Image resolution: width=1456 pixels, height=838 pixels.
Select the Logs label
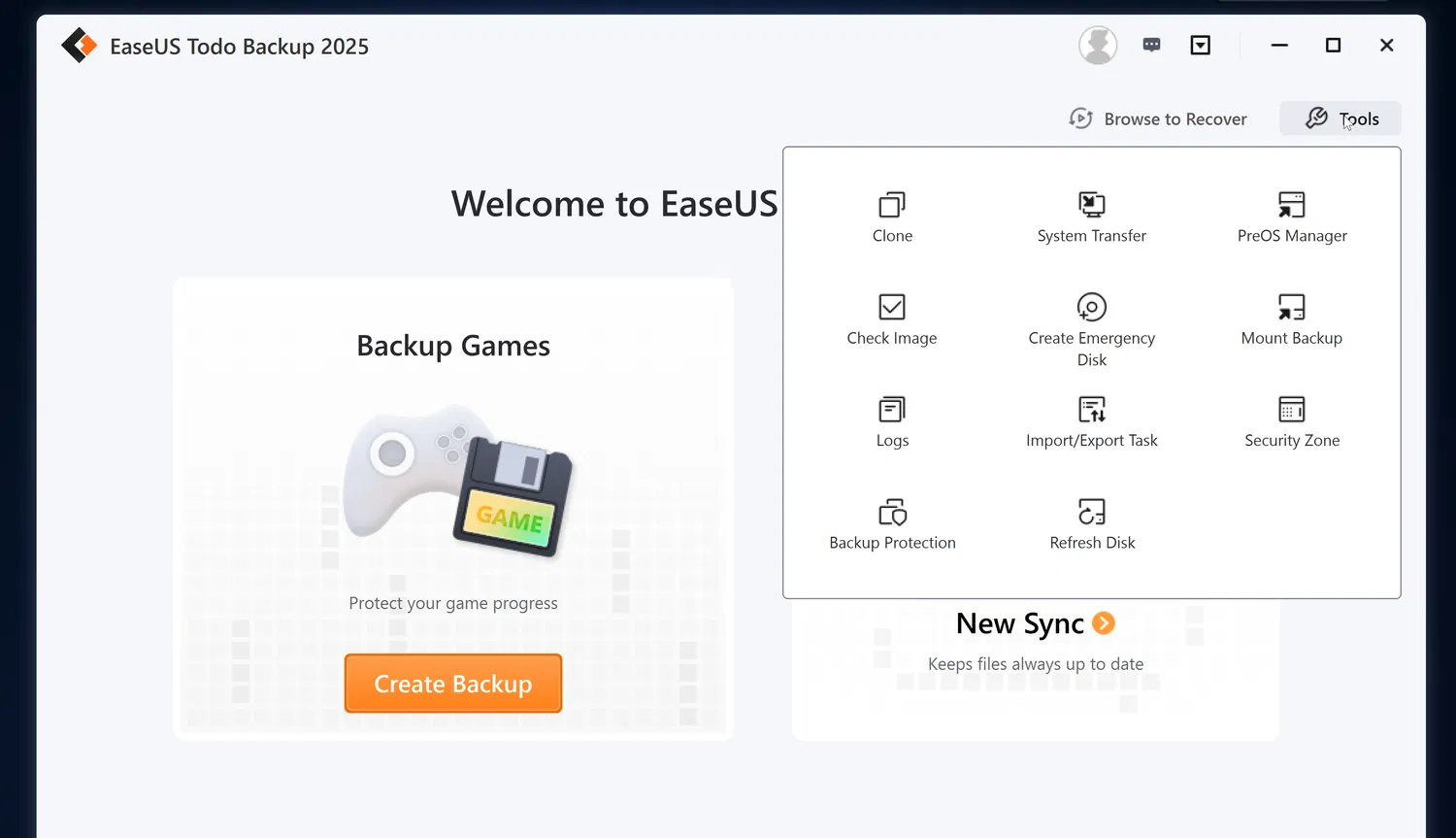pos(892,441)
